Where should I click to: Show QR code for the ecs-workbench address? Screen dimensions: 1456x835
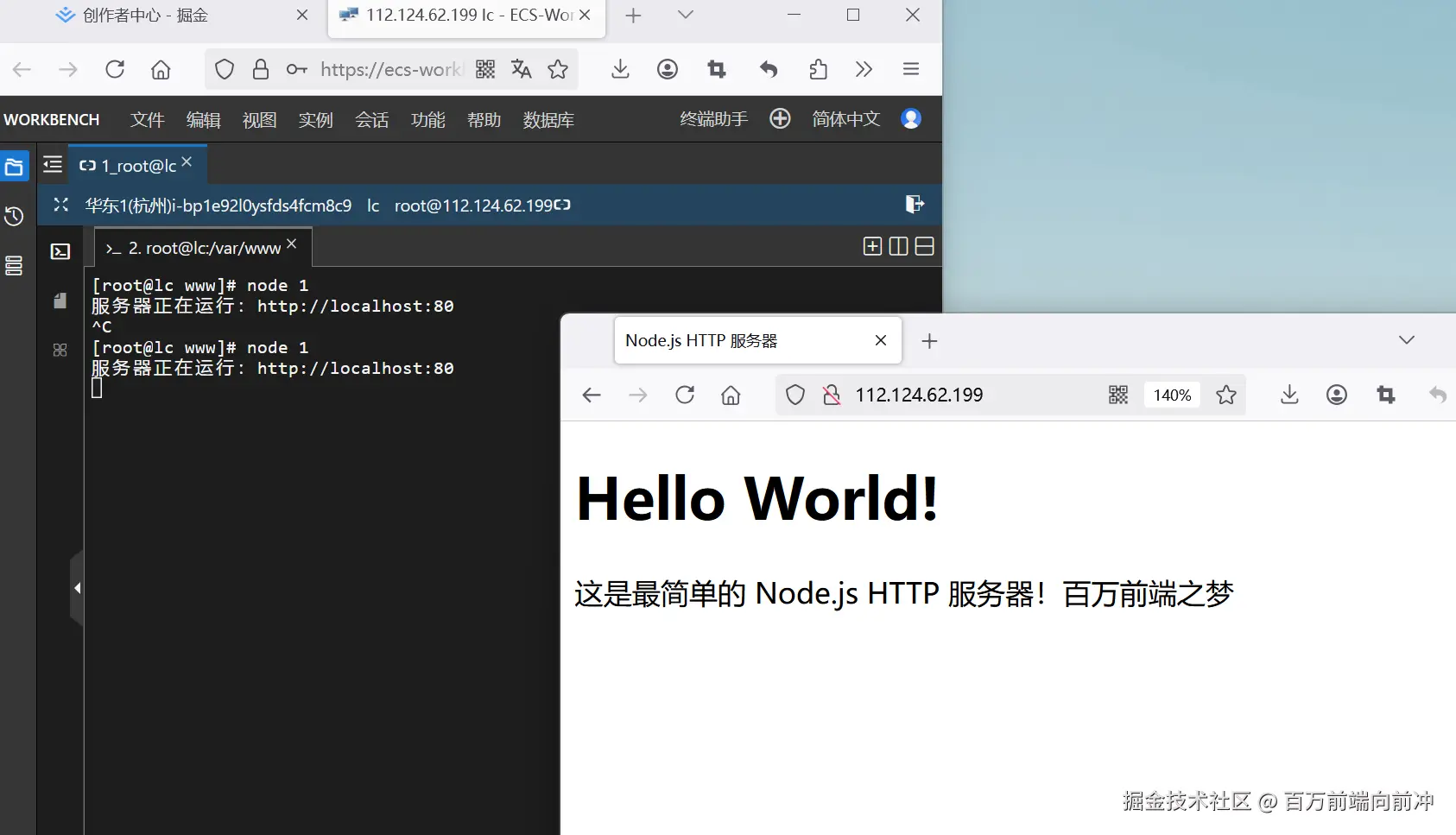coord(485,69)
